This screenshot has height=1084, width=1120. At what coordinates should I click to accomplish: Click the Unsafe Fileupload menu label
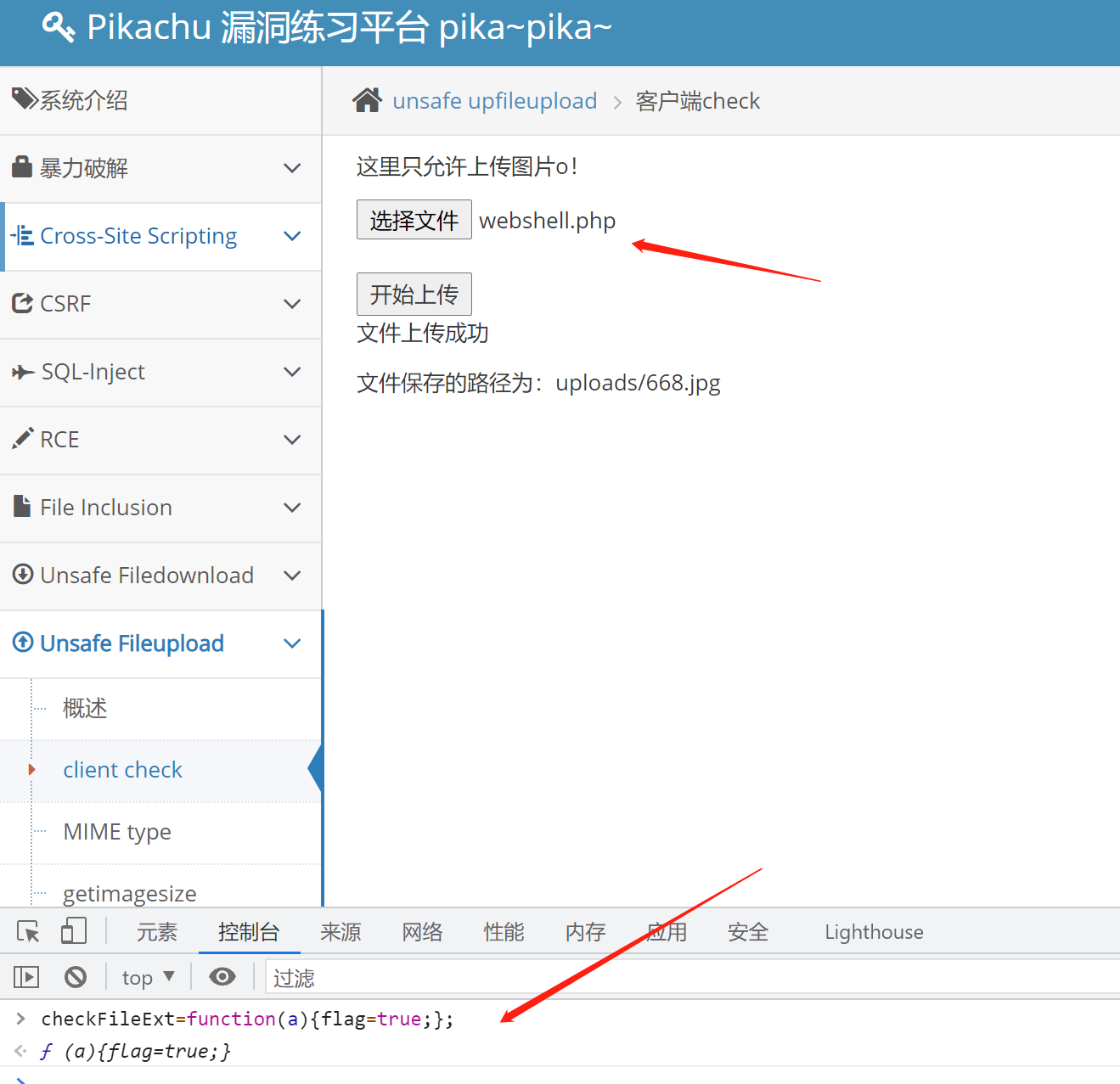tap(132, 643)
